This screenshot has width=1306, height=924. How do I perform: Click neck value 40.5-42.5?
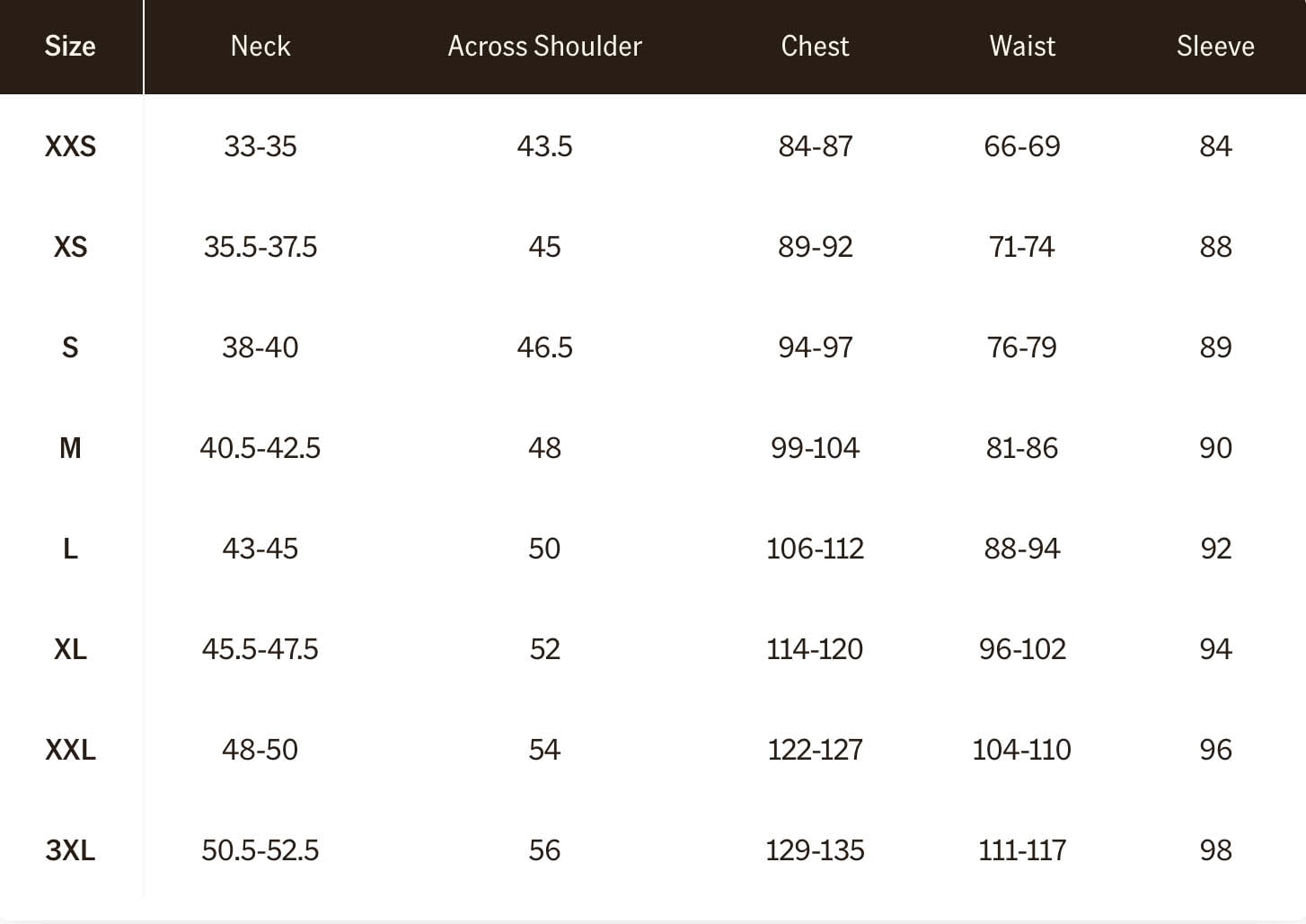260,448
